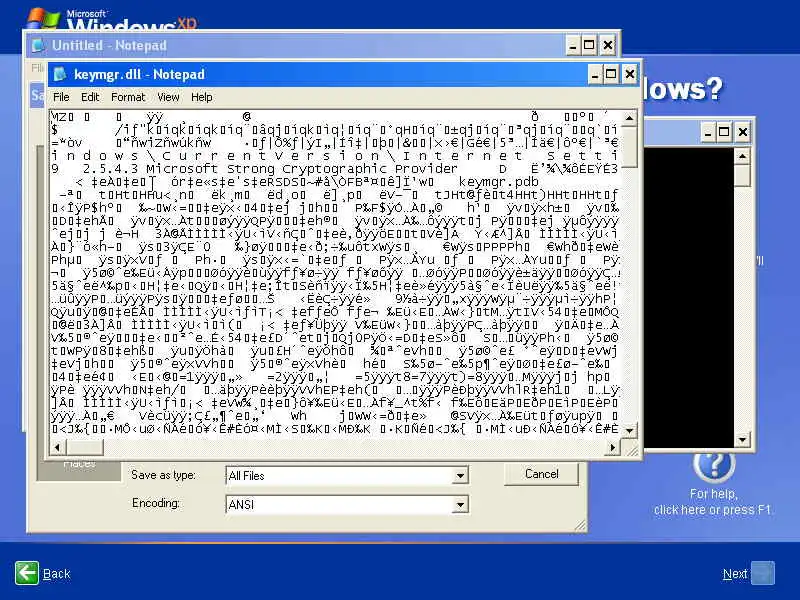Viewport: 800px width, 600px height.
Task: Click the scroll left arrow in keymgr.dll Notepad
Action: (57, 447)
